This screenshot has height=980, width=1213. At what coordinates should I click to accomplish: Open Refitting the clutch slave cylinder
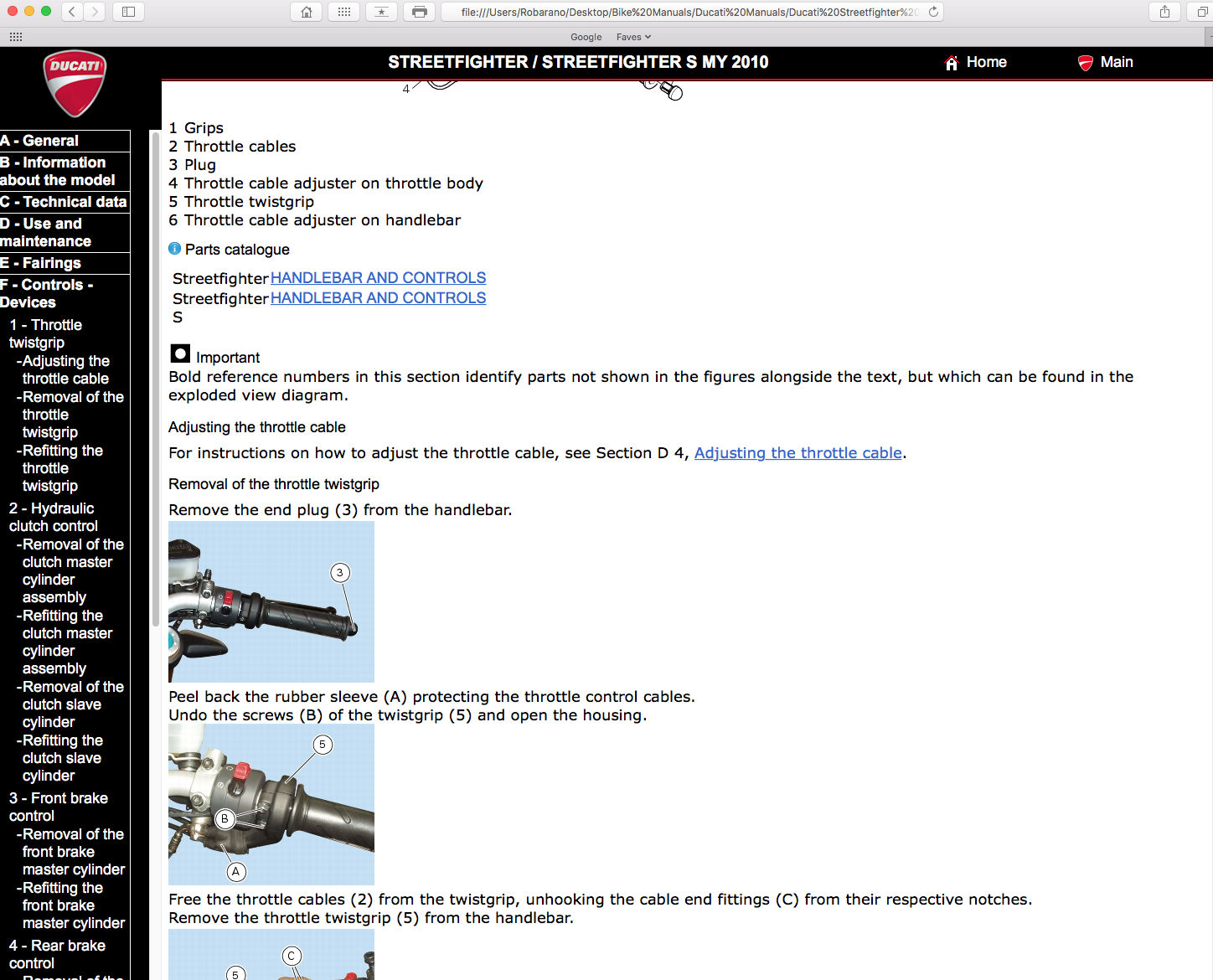(x=60, y=758)
